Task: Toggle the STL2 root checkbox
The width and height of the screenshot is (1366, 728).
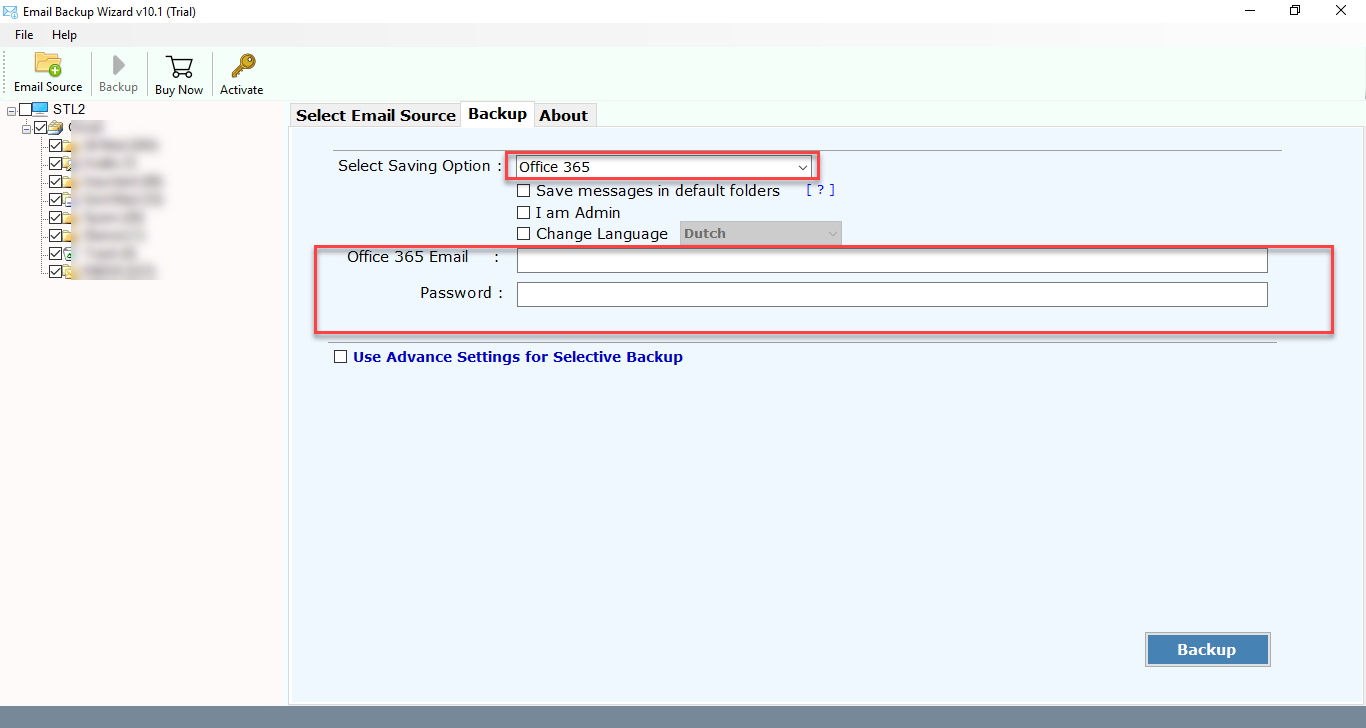Action: [x=25, y=109]
